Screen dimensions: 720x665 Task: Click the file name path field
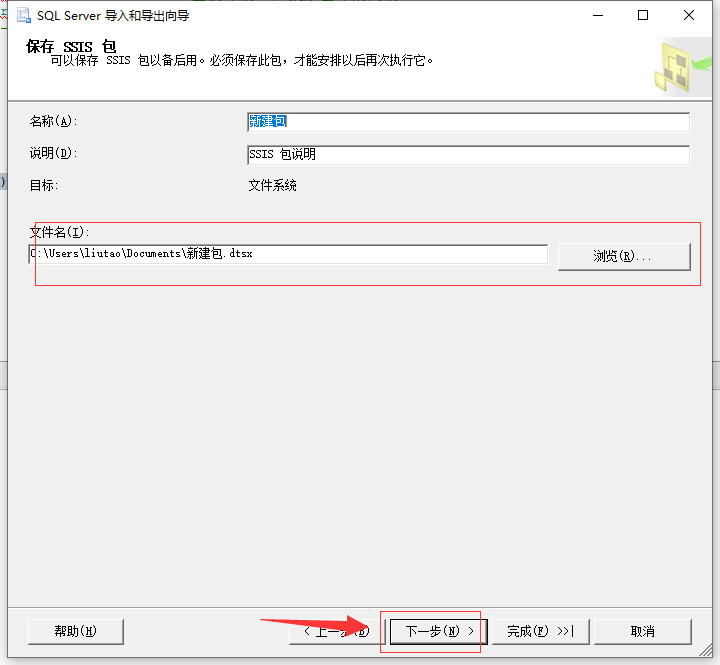[288, 254]
